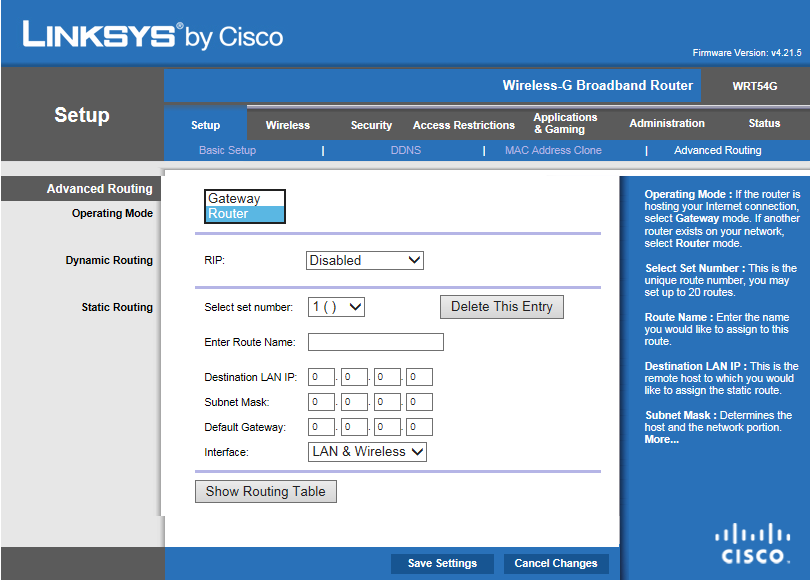Screen dimensions: 812x580
Task: Select the Advanced Routing sub-tab
Action: (x=717, y=150)
